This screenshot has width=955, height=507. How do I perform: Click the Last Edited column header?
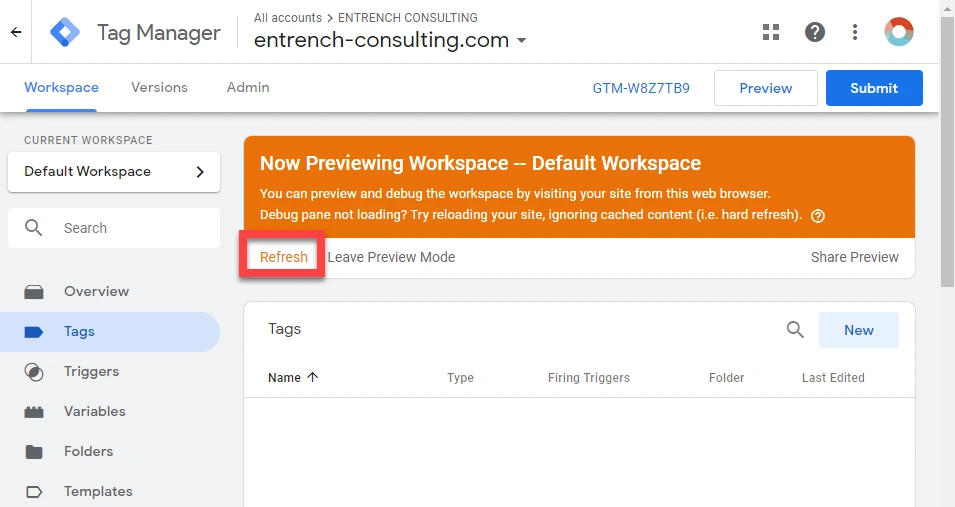click(x=833, y=378)
